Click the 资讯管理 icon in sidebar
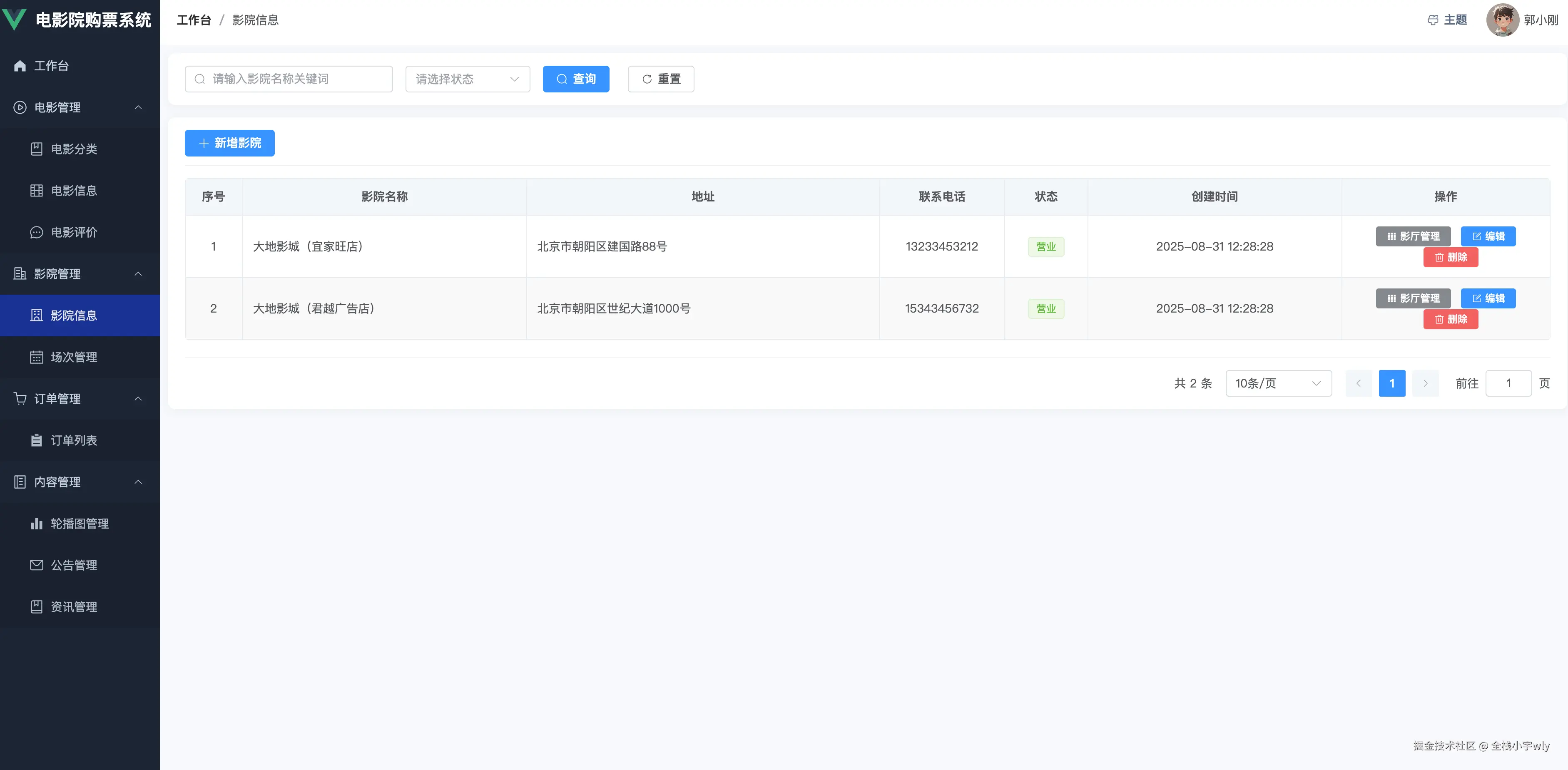This screenshot has width=1568, height=770. click(x=36, y=606)
